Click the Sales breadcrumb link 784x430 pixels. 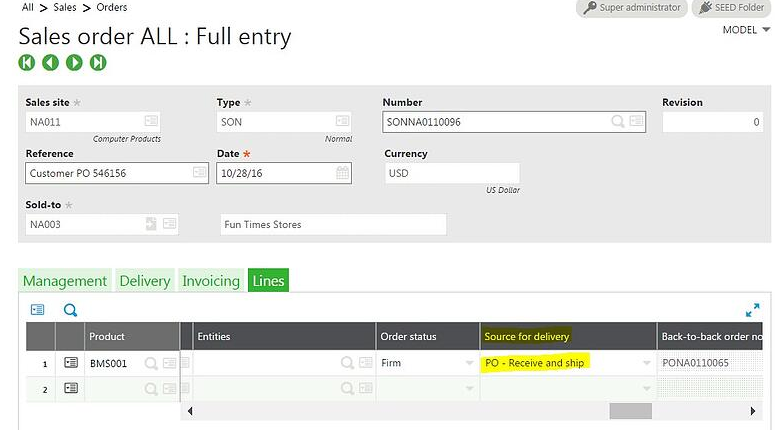coord(65,7)
